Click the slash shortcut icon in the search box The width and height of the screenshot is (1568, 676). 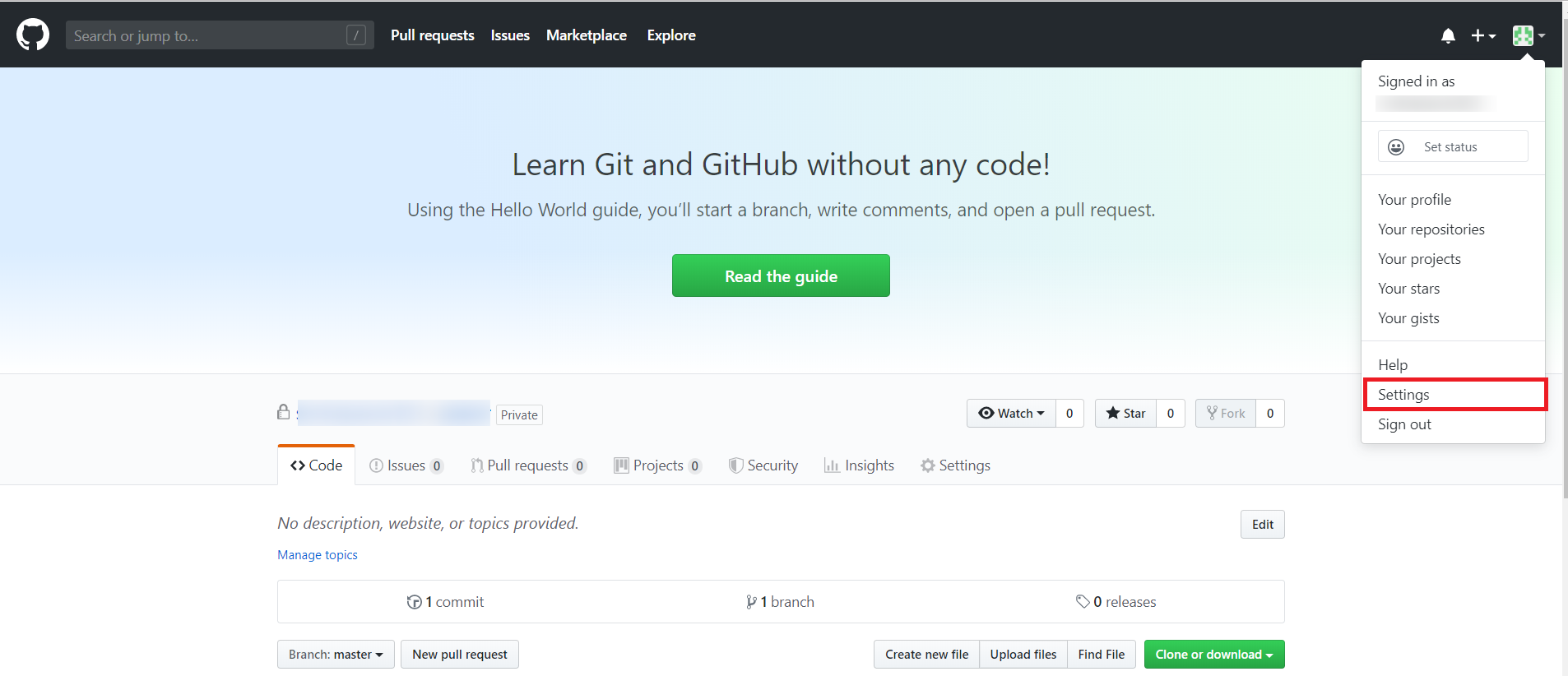pos(356,35)
